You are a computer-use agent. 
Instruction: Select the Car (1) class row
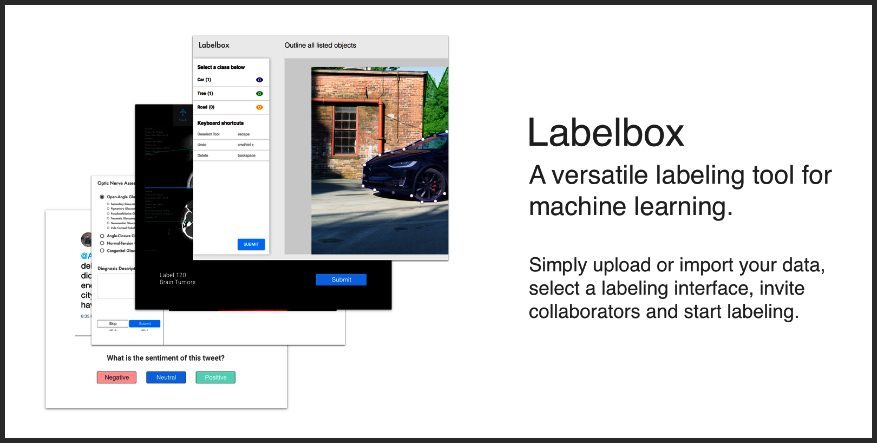point(231,80)
